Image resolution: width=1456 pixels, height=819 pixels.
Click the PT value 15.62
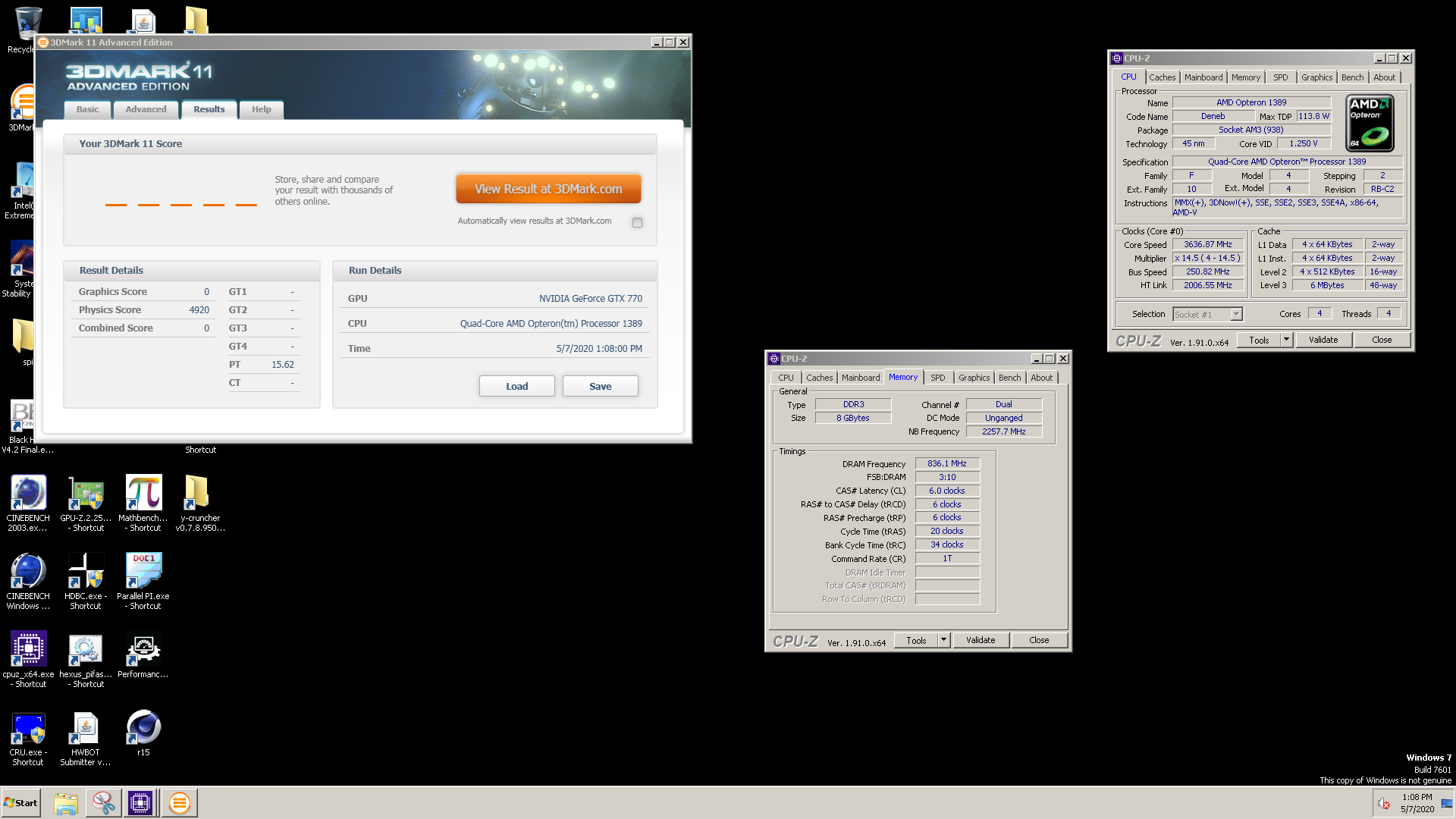coord(283,365)
